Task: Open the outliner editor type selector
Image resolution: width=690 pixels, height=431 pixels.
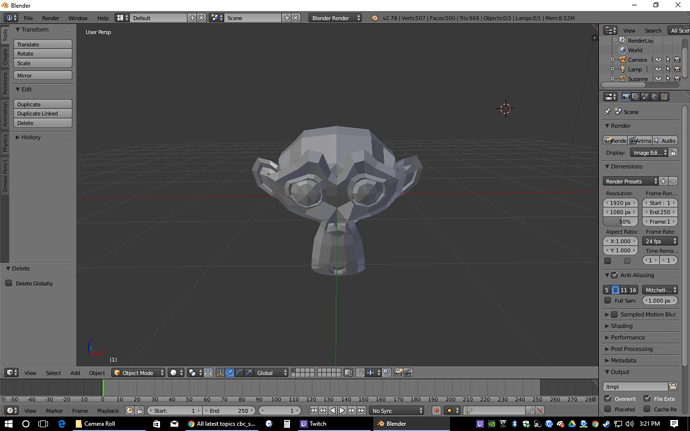Action: 610,30
